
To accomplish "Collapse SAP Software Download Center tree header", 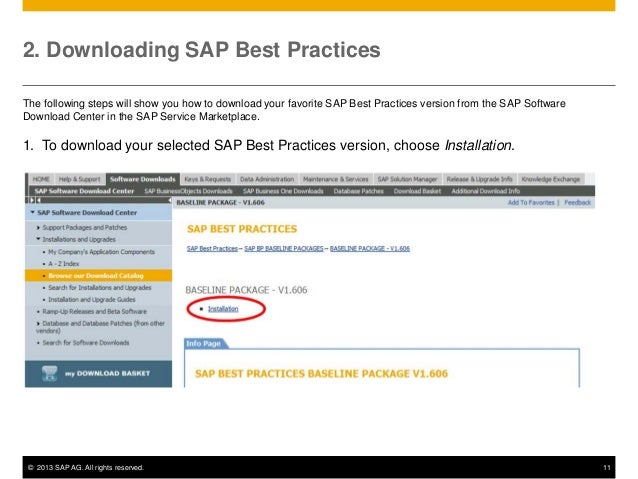I will point(33,212).
